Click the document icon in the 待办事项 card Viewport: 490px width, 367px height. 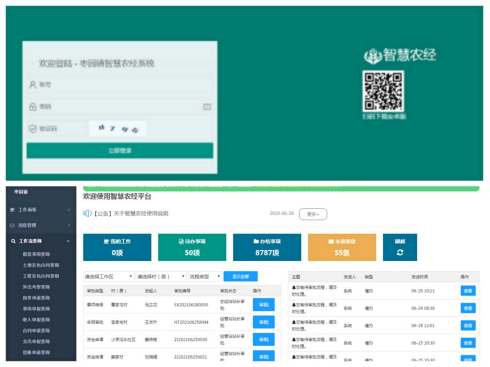181,241
